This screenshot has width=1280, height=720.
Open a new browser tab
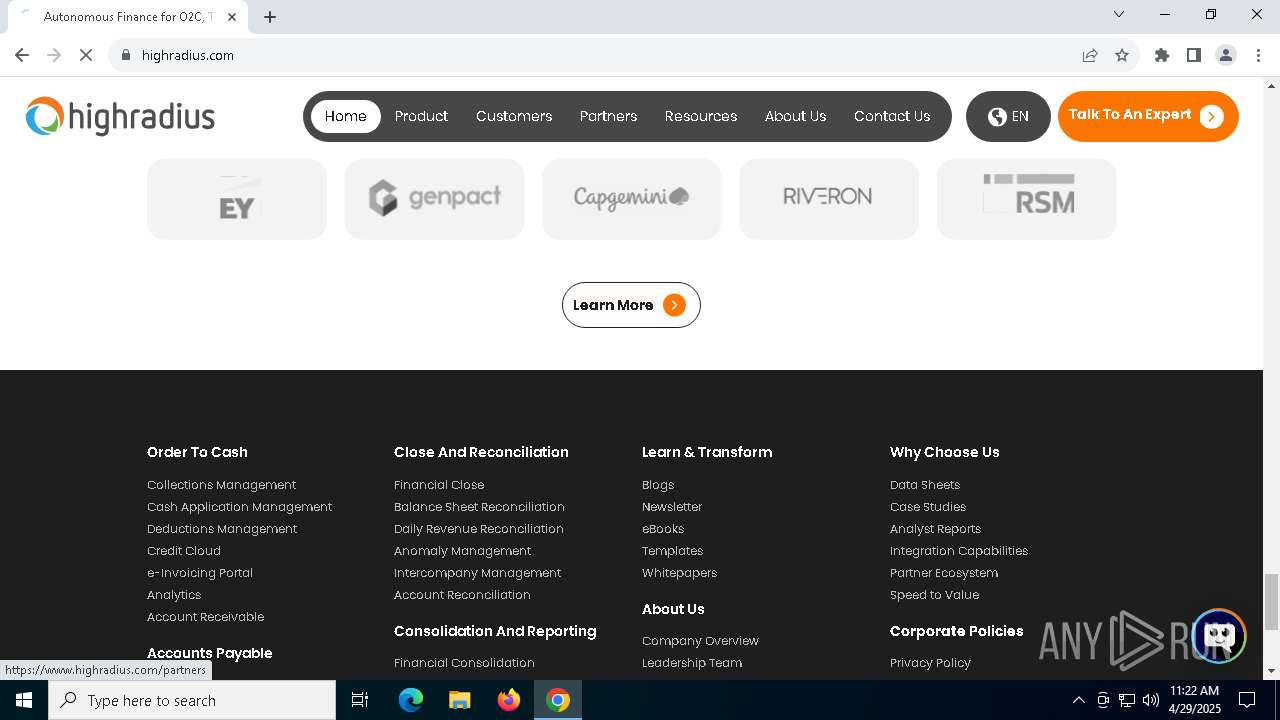[x=270, y=16]
